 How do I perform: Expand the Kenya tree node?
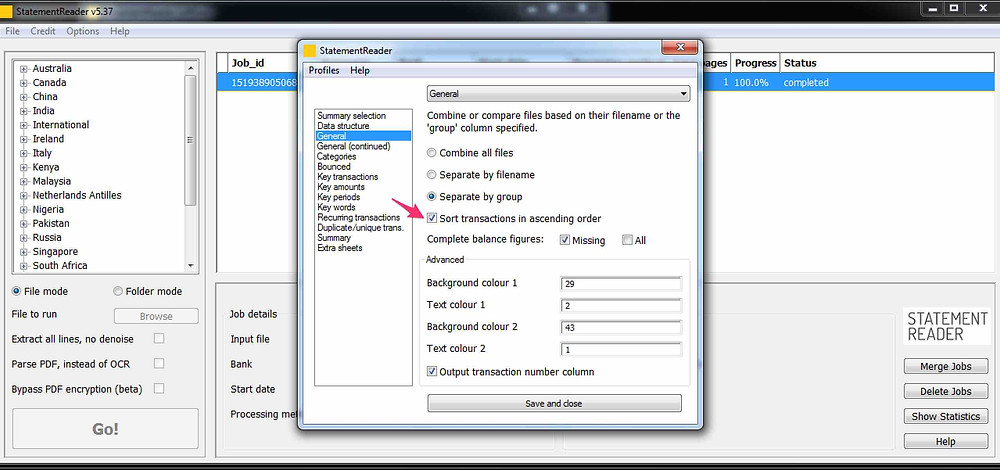[x=24, y=167]
